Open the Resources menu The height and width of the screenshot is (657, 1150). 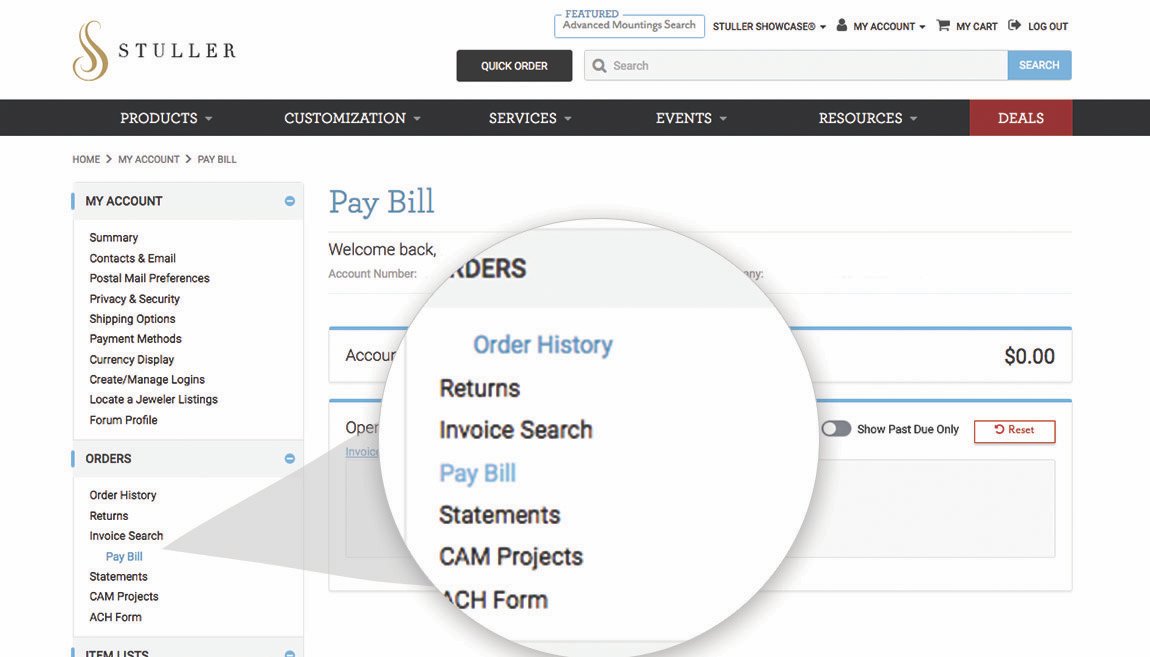[868, 118]
